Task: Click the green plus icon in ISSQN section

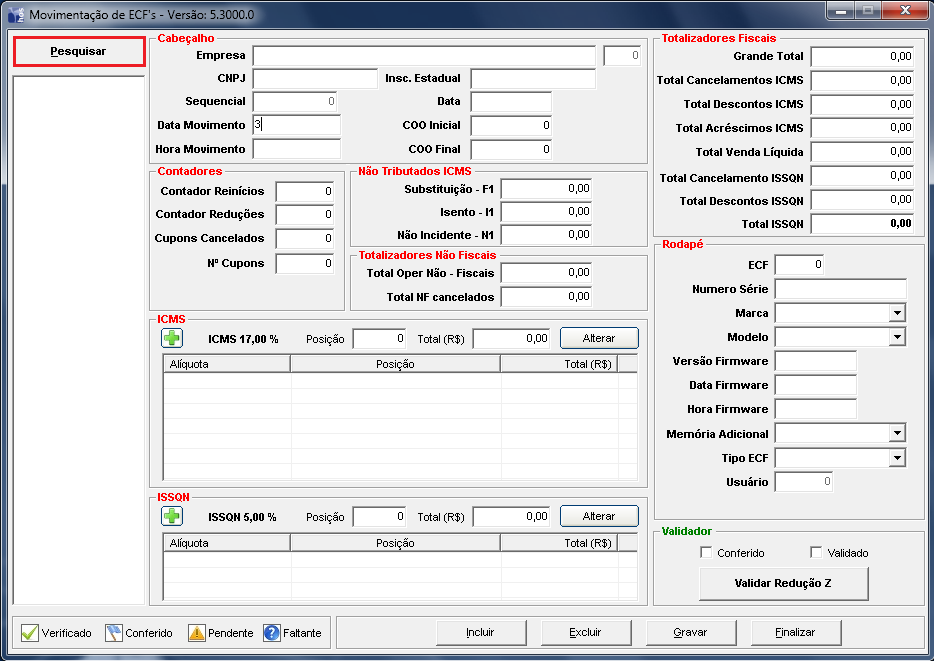Action: pyautogui.click(x=172, y=516)
